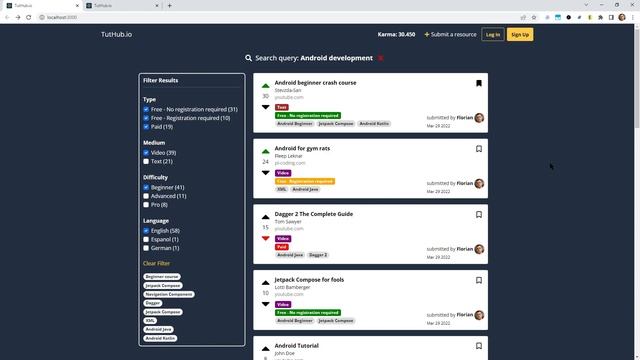Downvote Android beginner crash course
640x360 pixels.
point(265,107)
